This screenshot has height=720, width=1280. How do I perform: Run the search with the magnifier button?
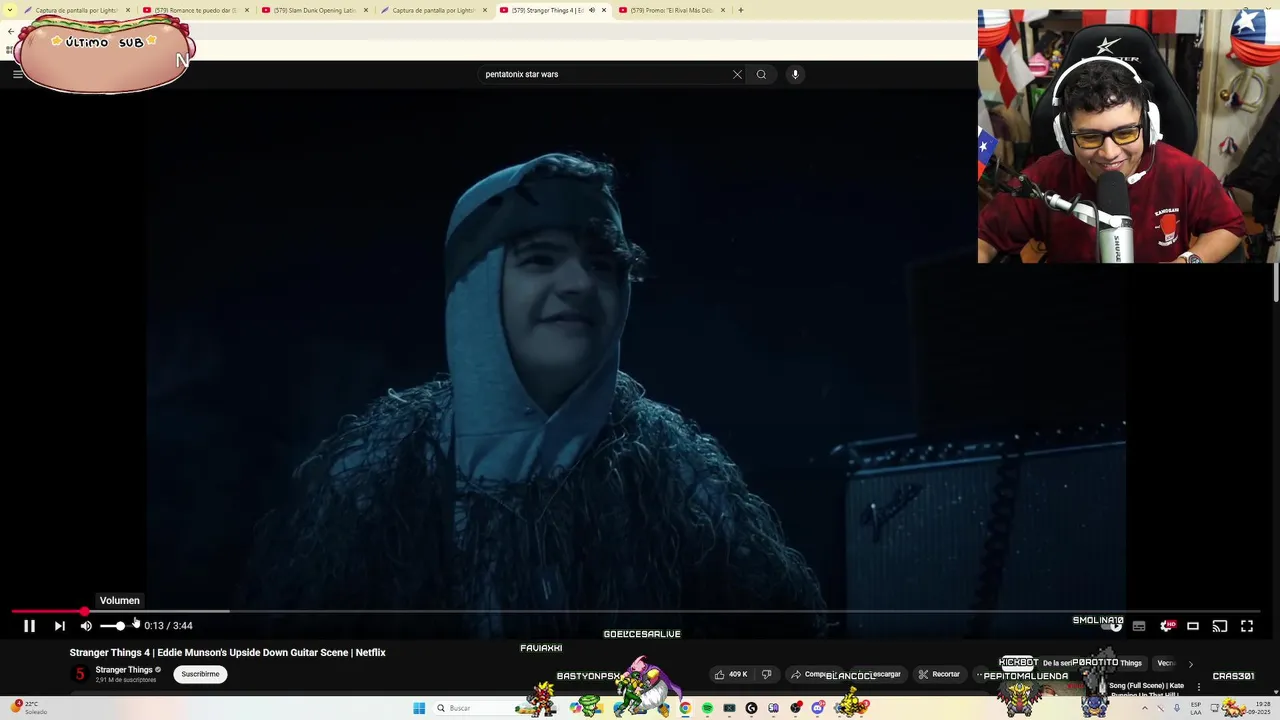[x=761, y=74]
